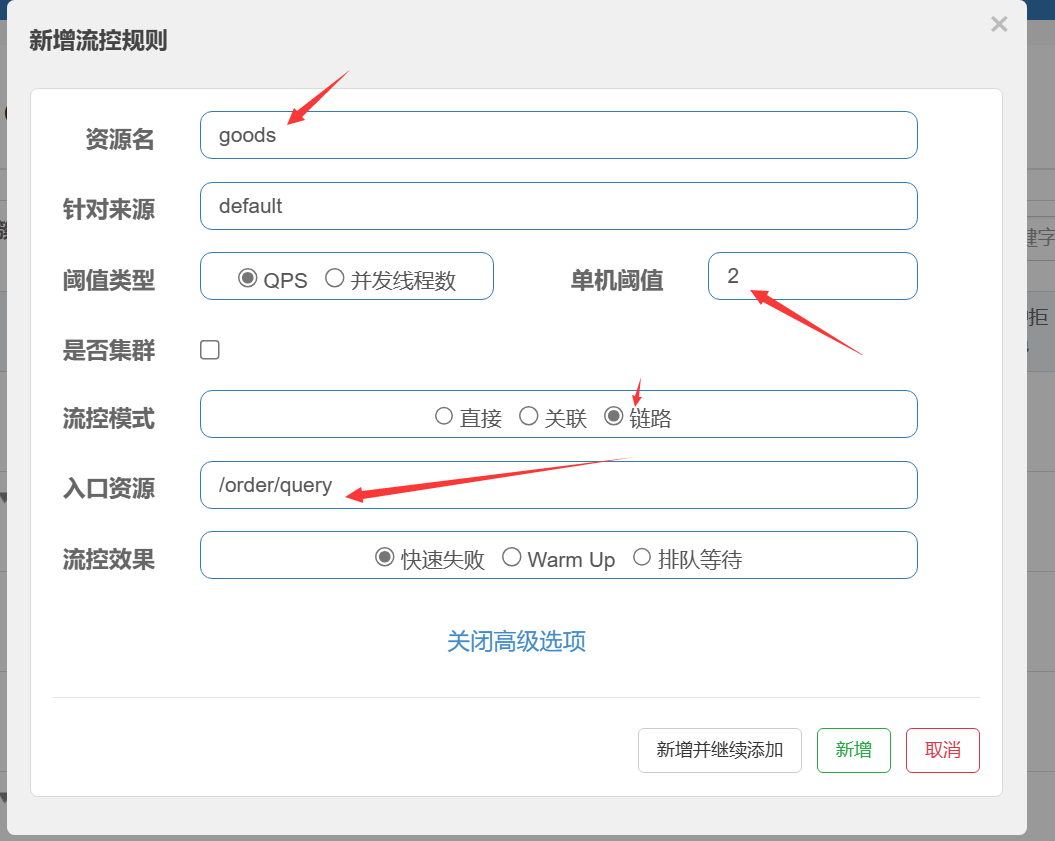Select the QPS threshold type radio

point(248,278)
